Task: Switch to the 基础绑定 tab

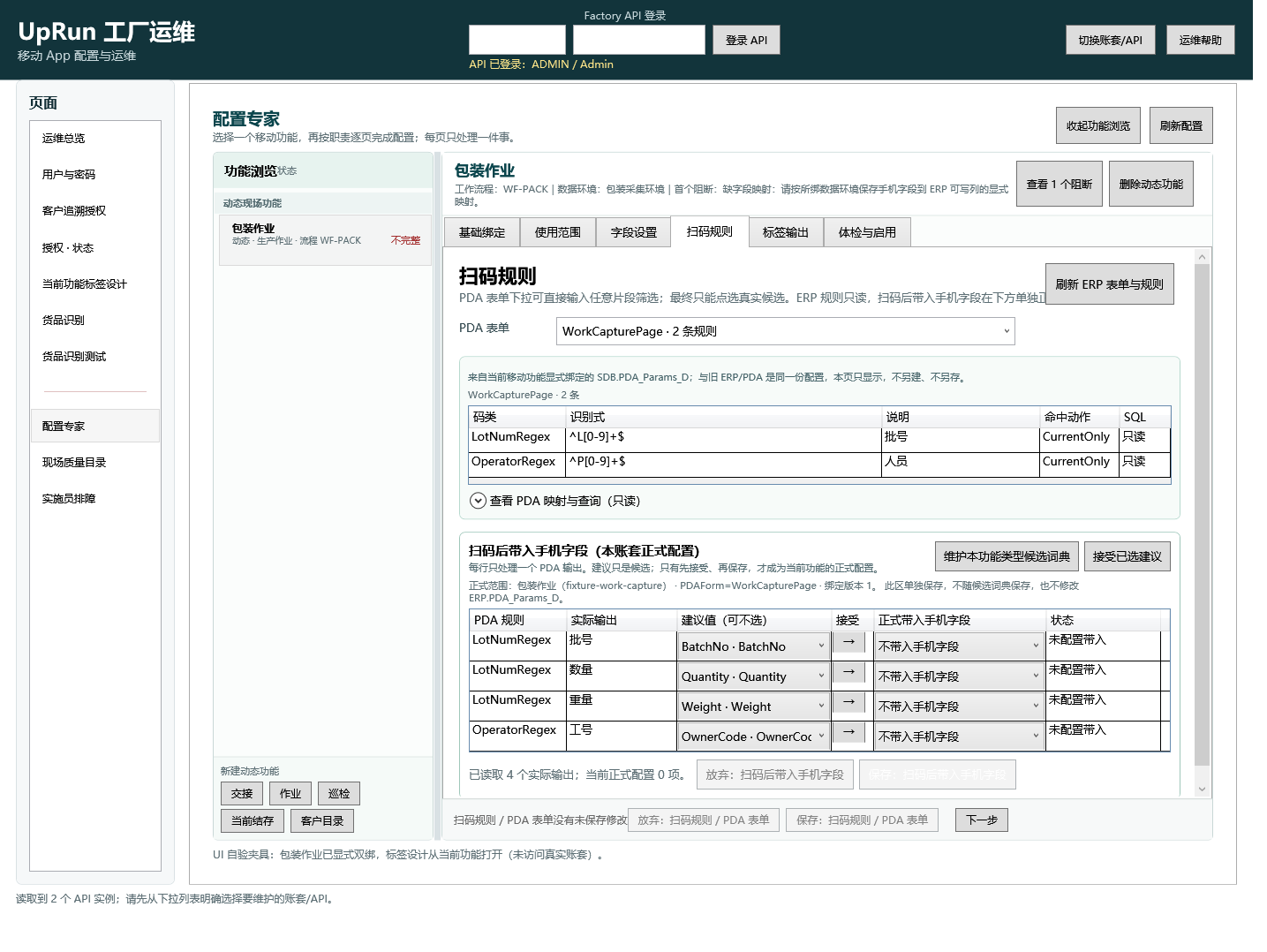Action: pyautogui.click(x=482, y=232)
